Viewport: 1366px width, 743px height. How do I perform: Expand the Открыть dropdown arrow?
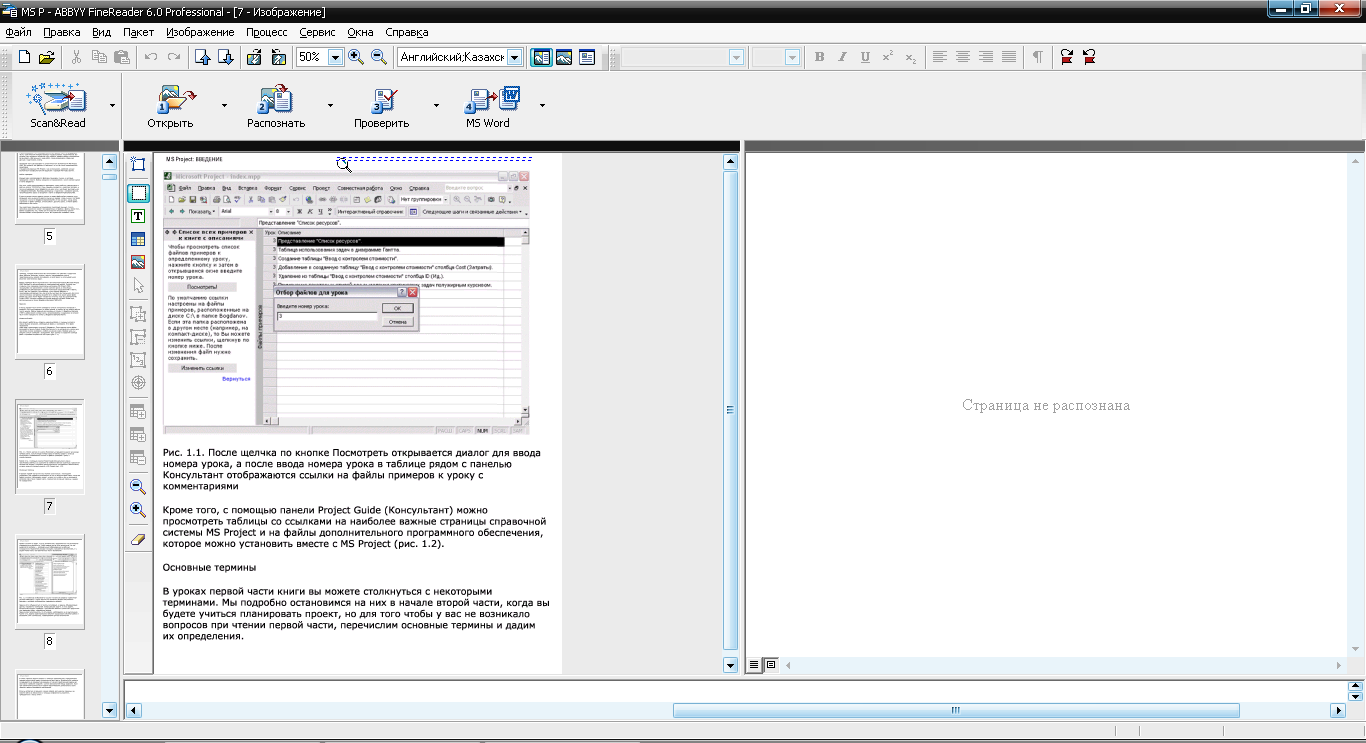coord(224,105)
